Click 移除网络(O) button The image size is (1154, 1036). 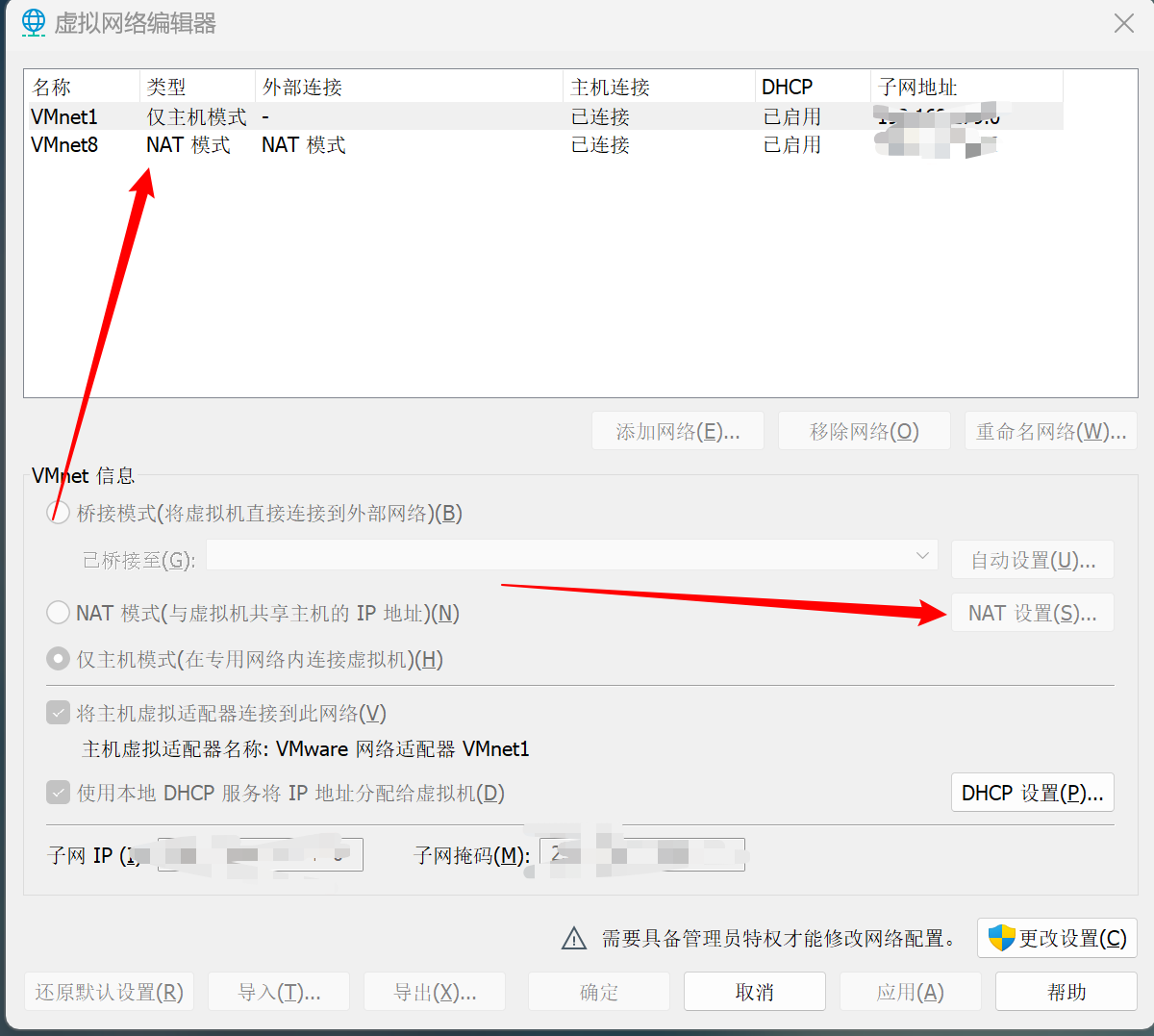865,431
